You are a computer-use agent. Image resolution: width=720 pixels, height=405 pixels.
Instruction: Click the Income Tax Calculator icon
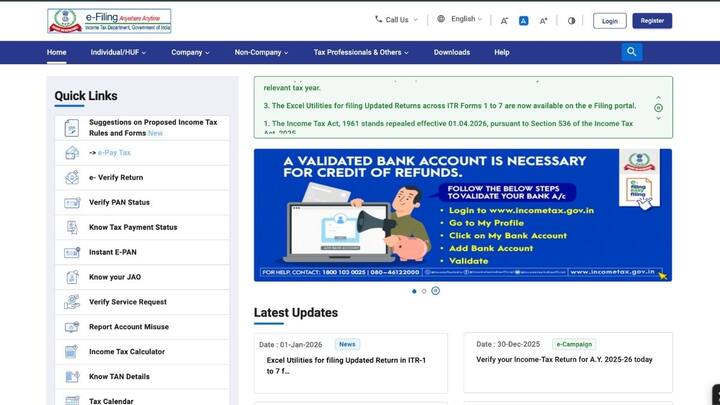(71, 352)
